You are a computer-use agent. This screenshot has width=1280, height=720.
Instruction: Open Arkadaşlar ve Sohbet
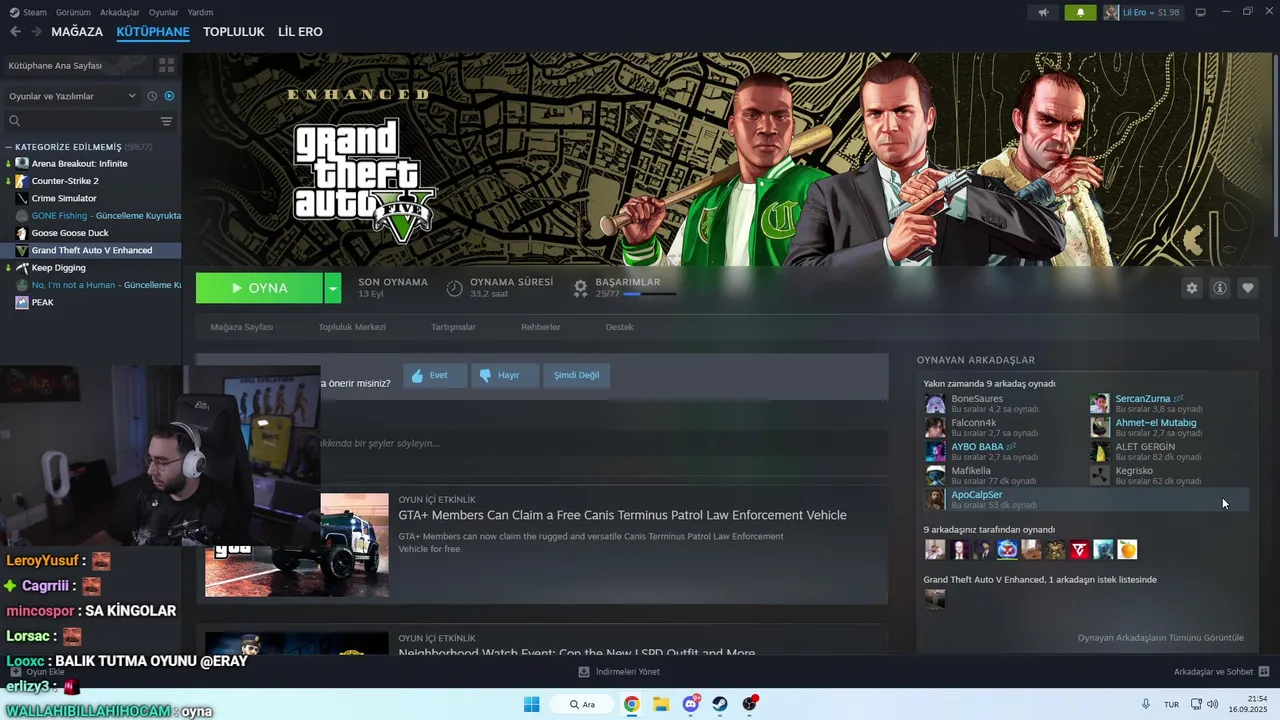pos(1221,672)
